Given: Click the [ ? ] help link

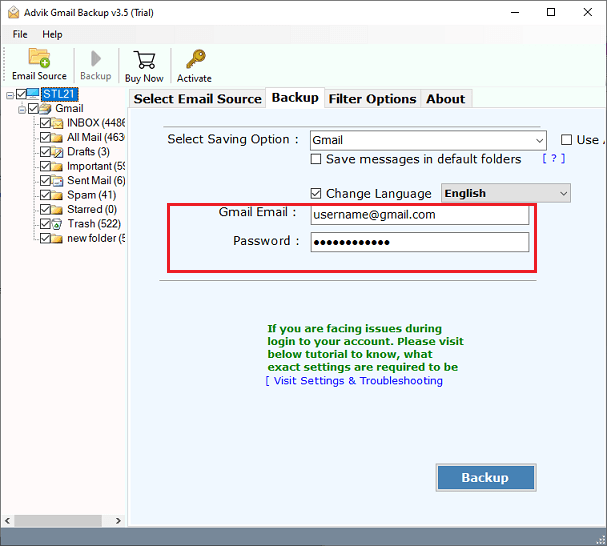Looking at the screenshot, I should [554, 158].
